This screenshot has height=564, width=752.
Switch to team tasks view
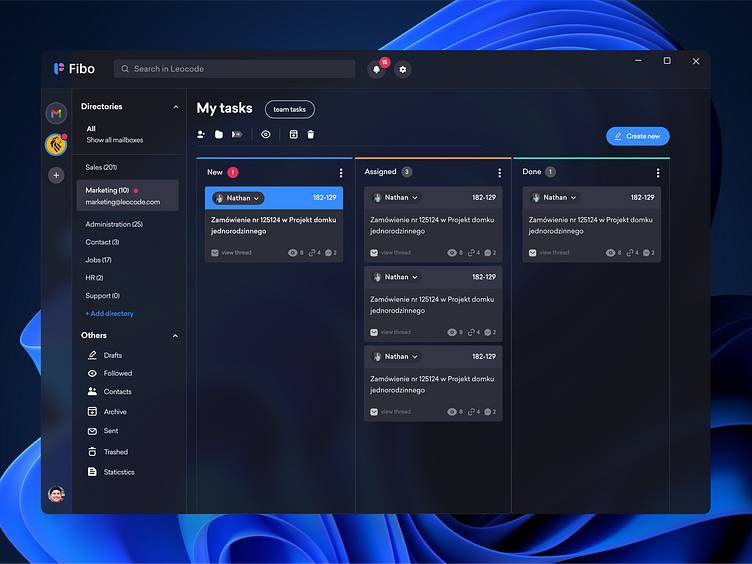tap(289, 109)
